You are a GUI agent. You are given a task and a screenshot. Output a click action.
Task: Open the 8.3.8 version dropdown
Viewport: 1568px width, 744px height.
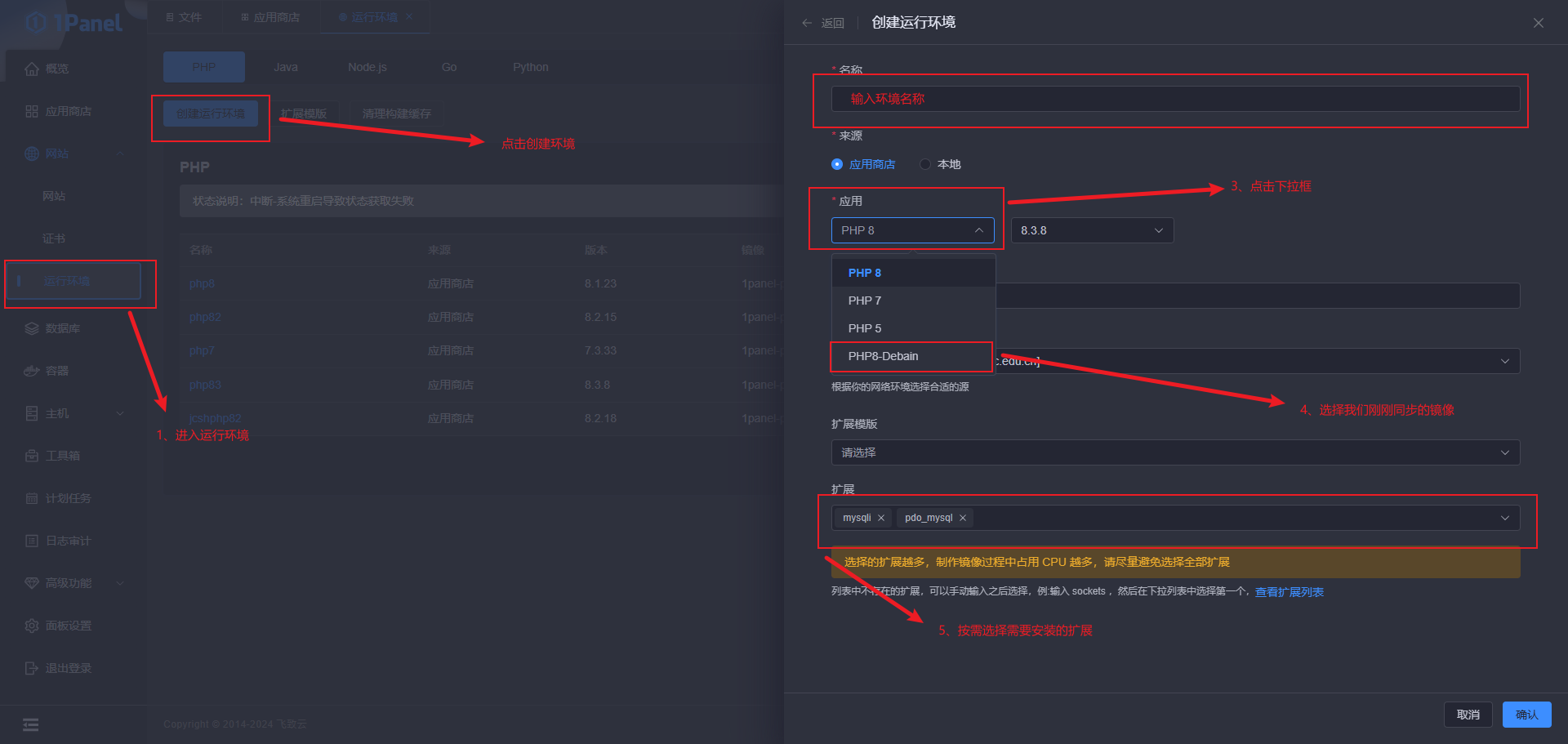(x=1093, y=230)
